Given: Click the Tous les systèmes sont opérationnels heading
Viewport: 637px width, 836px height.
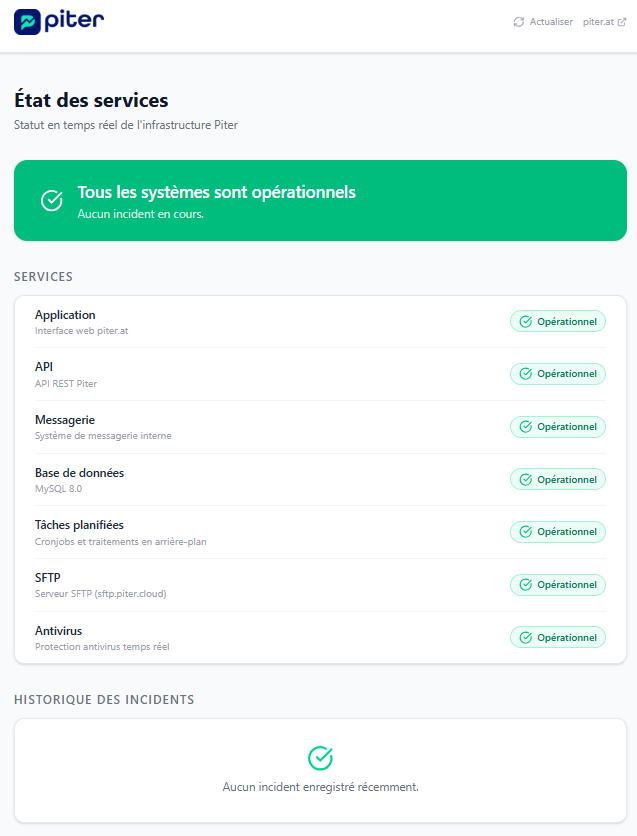Looking at the screenshot, I should [216, 192].
